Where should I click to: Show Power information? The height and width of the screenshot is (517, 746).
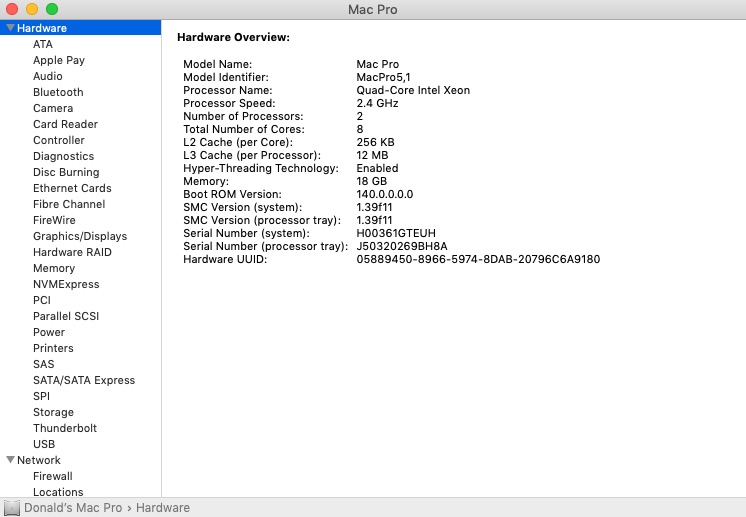tap(49, 332)
